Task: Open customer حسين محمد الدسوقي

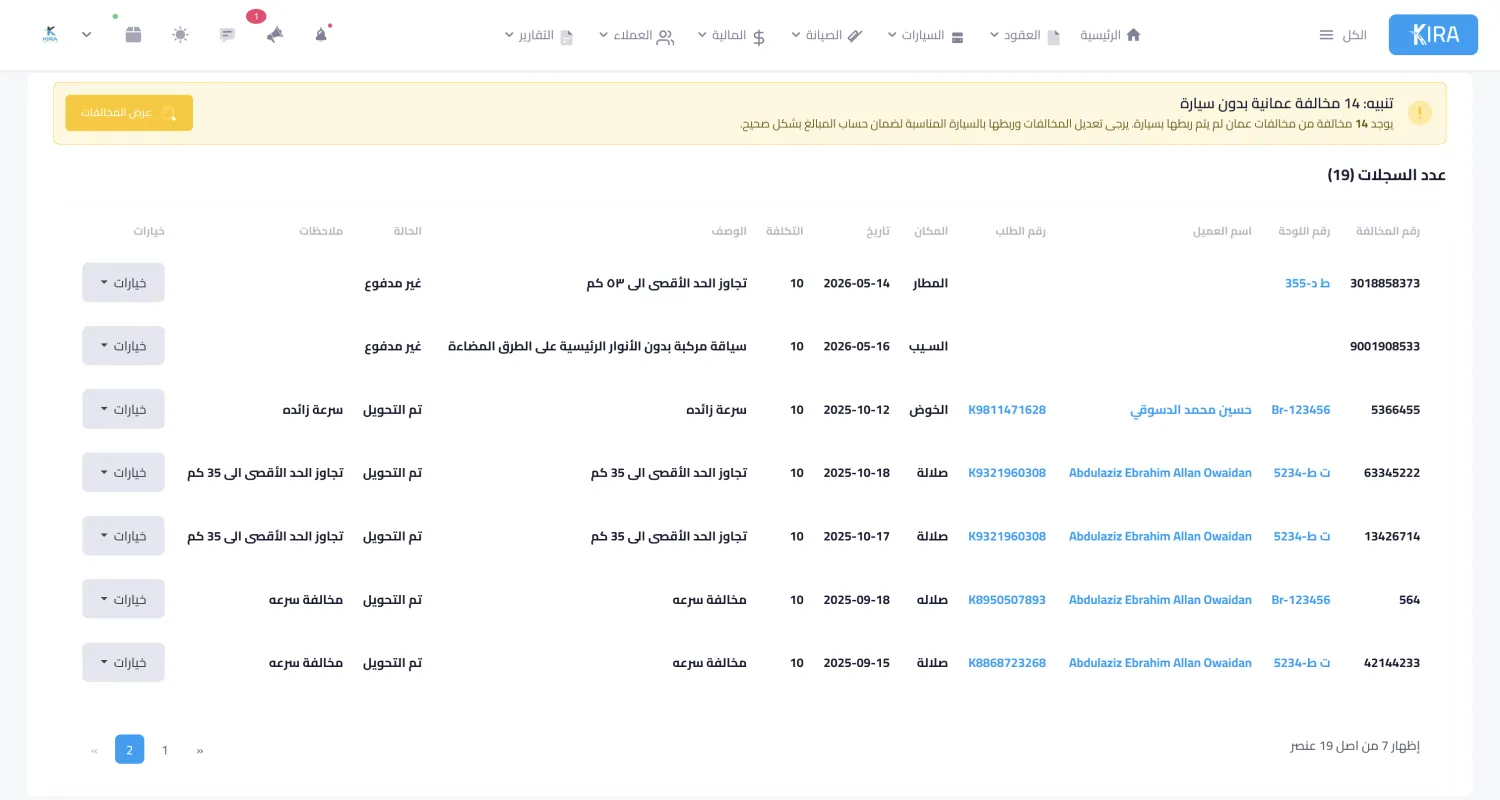Action: point(1191,410)
